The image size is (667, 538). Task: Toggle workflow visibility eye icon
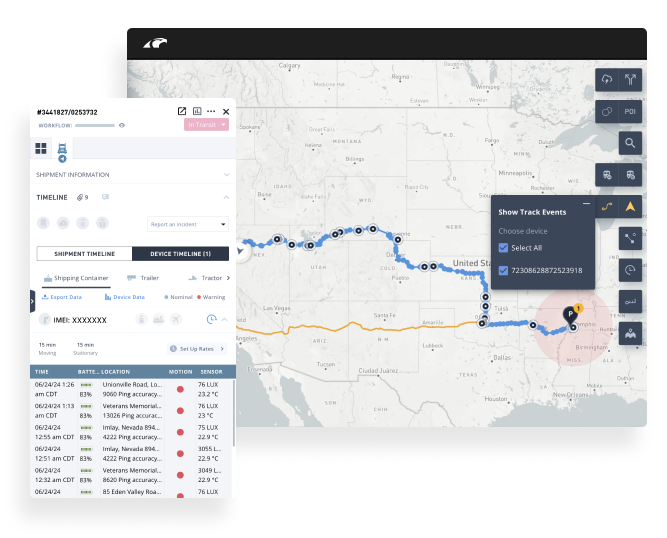122,125
